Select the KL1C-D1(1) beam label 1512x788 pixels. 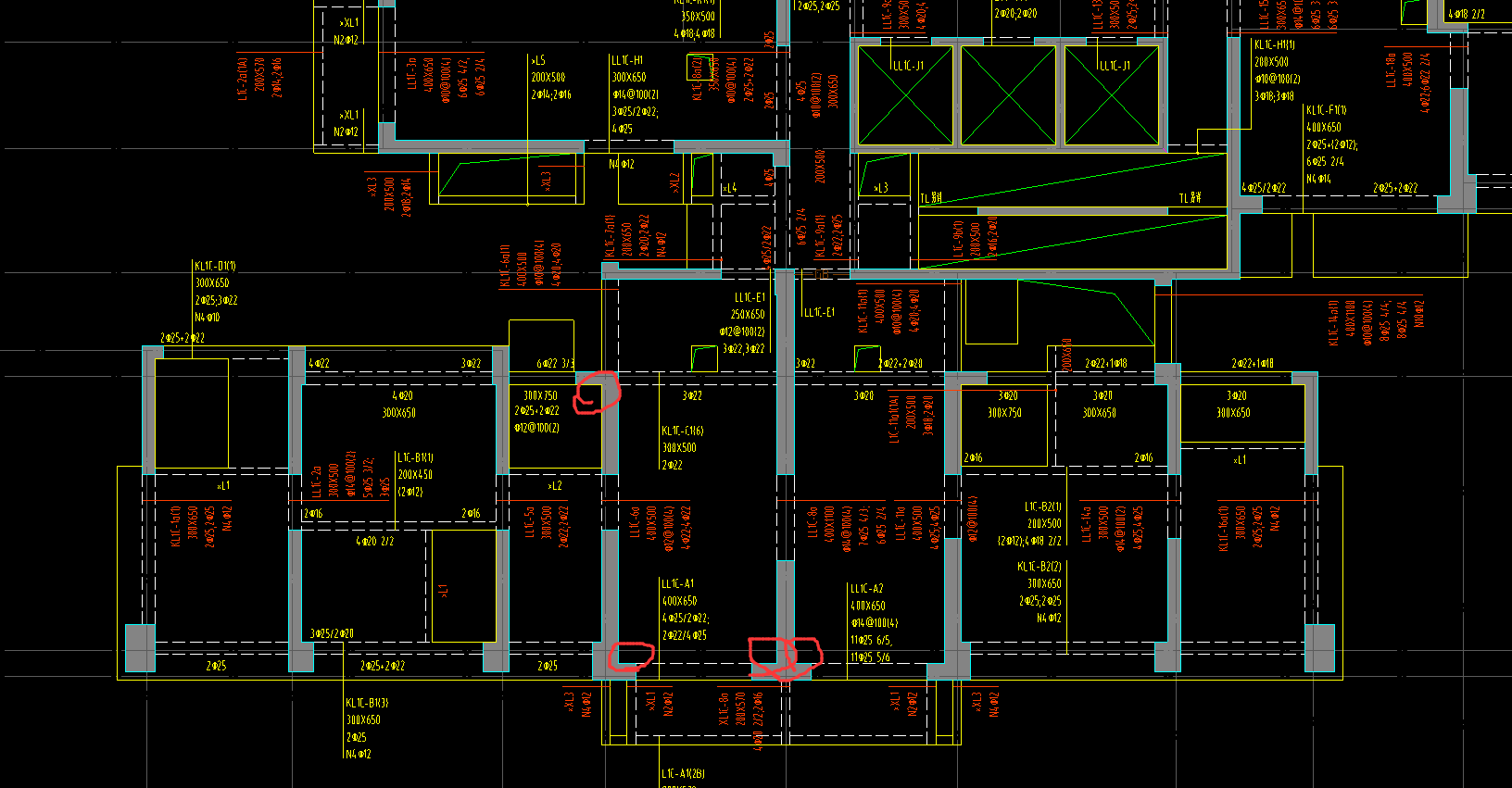pos(215,266)
